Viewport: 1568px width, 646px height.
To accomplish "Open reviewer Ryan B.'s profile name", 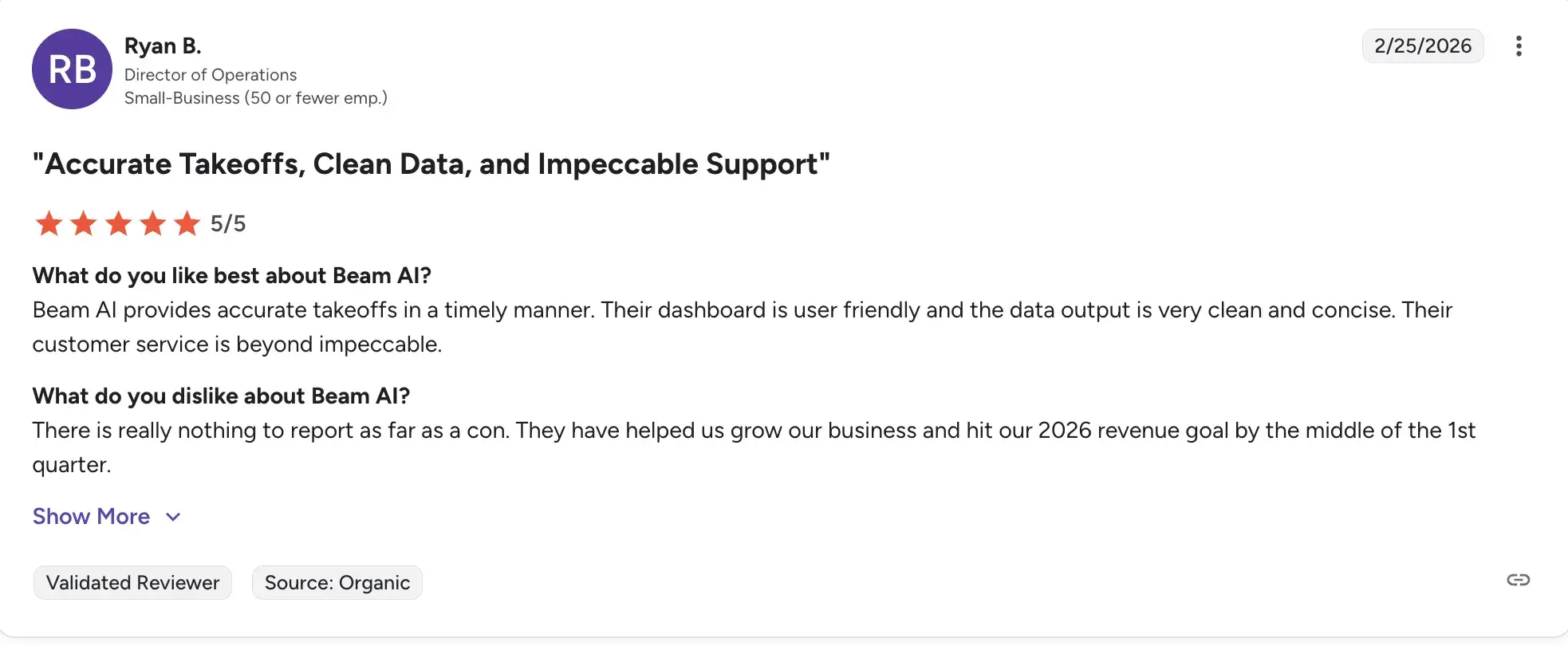I will (x=163, y=46).
